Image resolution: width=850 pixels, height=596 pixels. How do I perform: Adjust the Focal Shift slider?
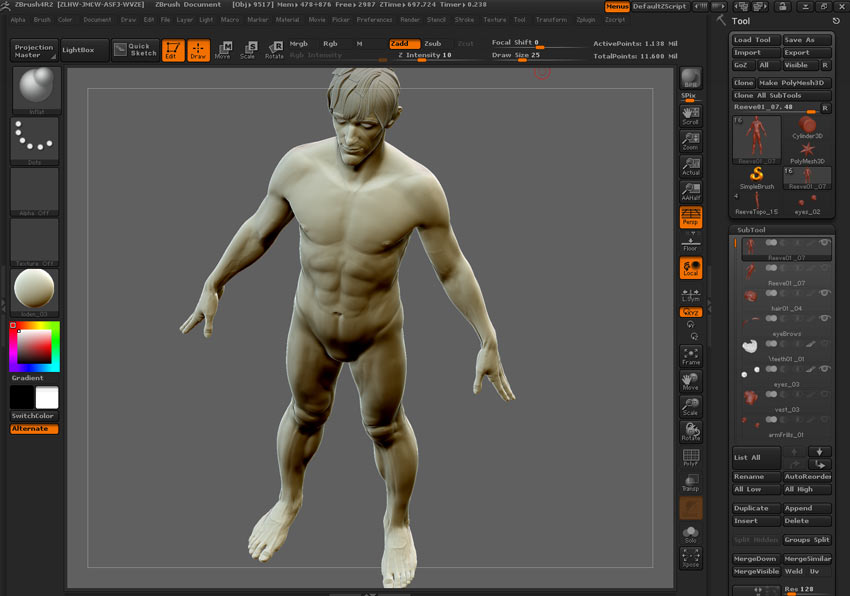536,43
